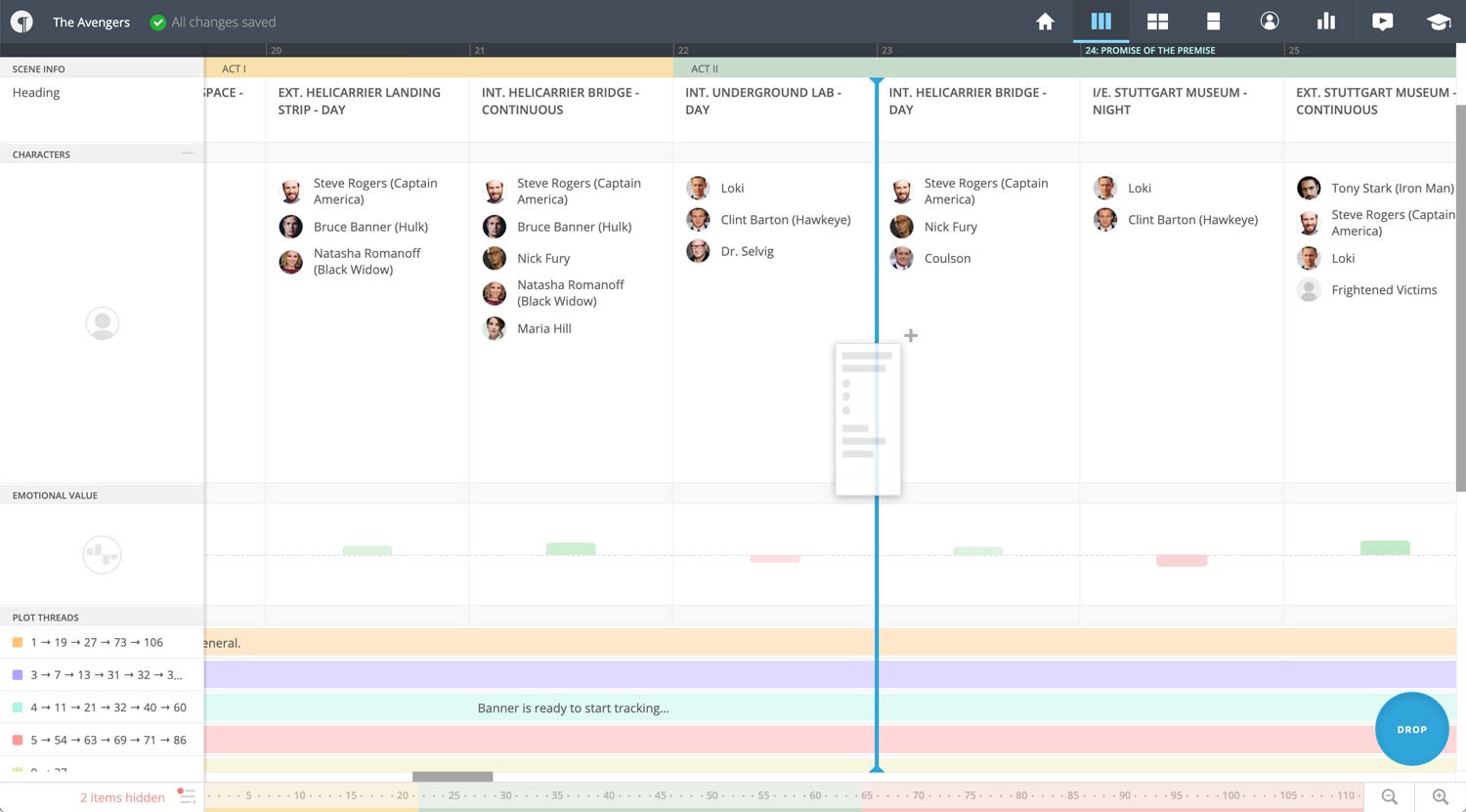This screenshot has width=1466, height=812.
Task: Click the orange plot thread color swatch
Action: pos(18,642)
